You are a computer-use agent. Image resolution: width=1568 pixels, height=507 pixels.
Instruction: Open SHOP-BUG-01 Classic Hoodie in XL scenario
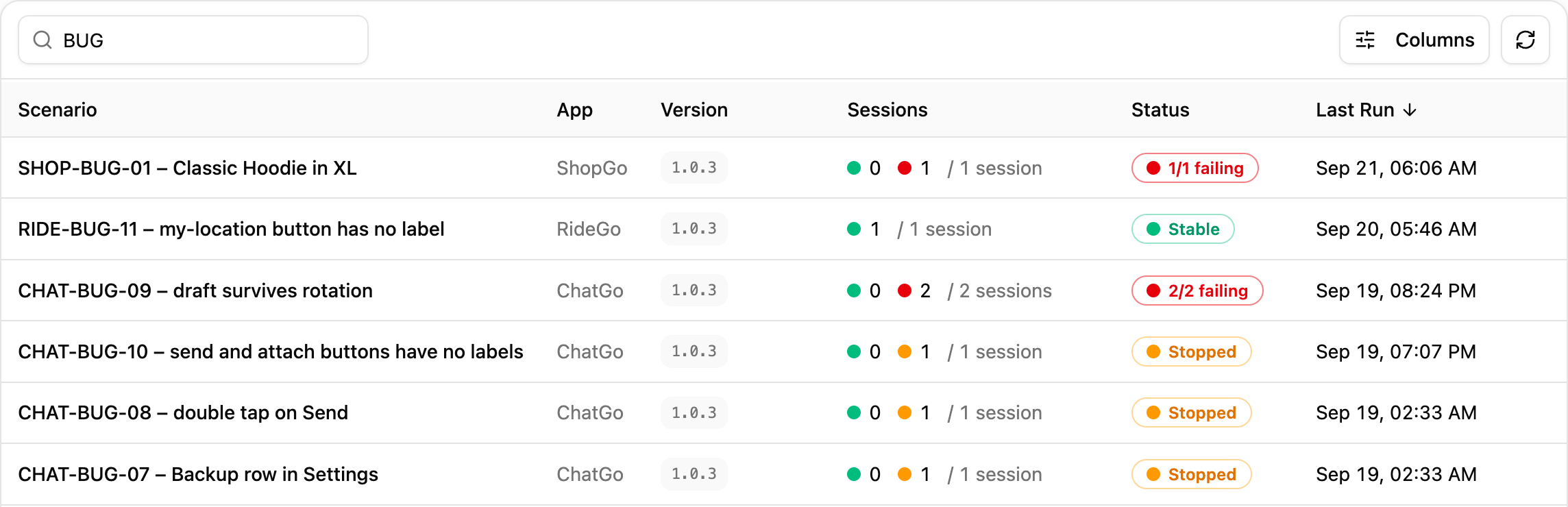[187, 168]
